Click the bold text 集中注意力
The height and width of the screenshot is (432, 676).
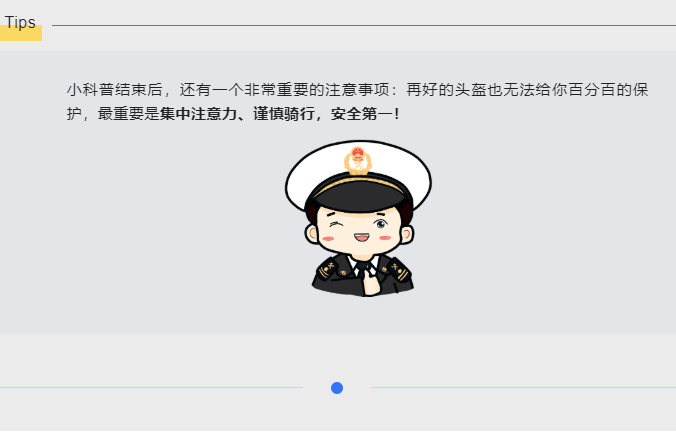coord(198,114)
